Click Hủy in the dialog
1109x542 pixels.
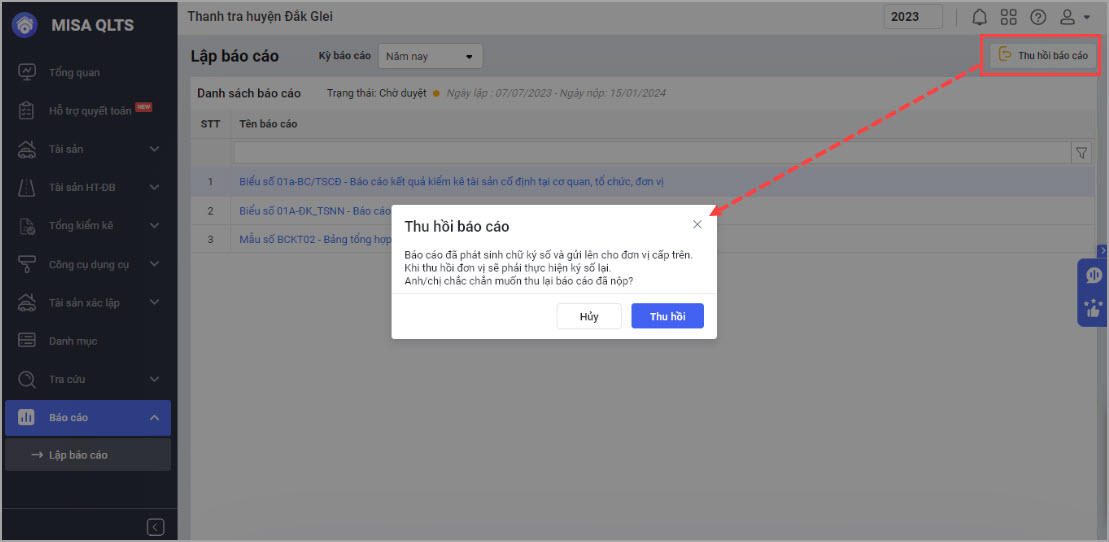tap(589, 316)
